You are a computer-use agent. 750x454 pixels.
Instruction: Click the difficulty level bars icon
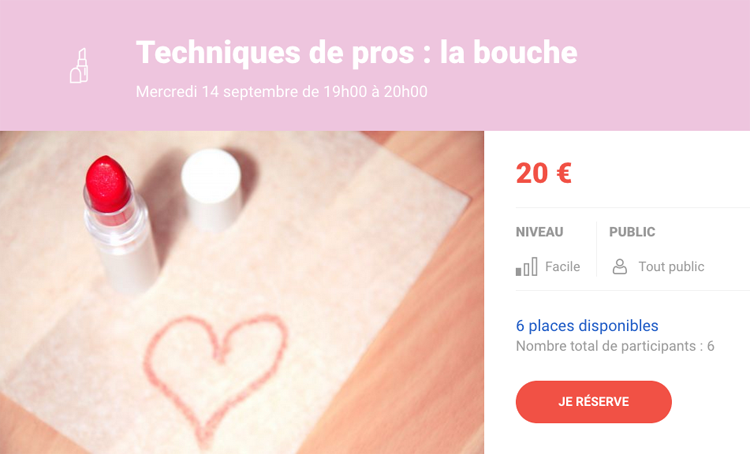pos(526,266)
